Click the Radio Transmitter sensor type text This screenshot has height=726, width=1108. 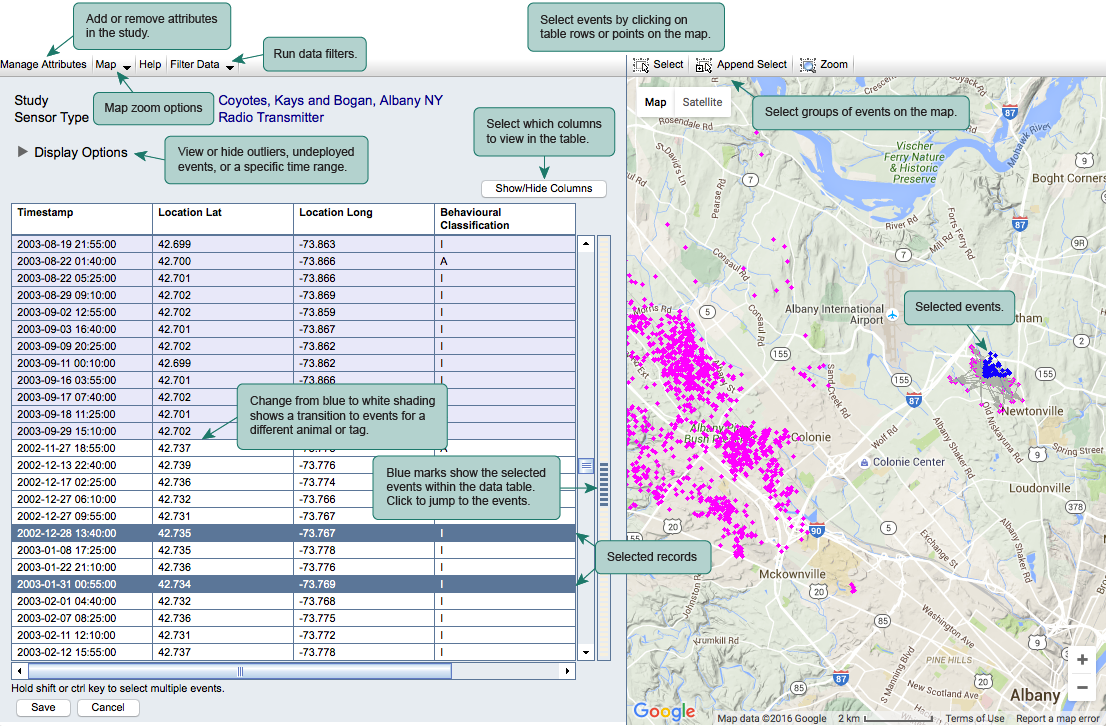[x=271, y=118]
